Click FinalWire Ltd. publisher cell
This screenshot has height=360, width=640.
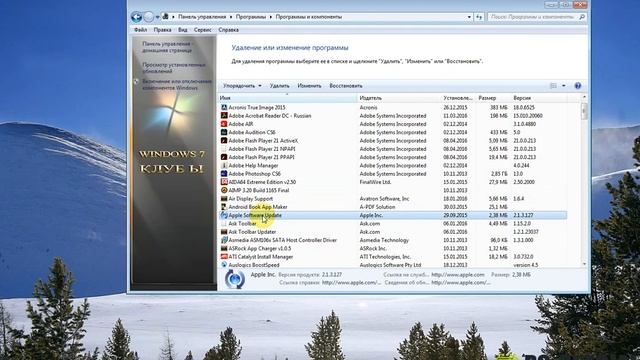pyautogui.click(x=375, y=182)
